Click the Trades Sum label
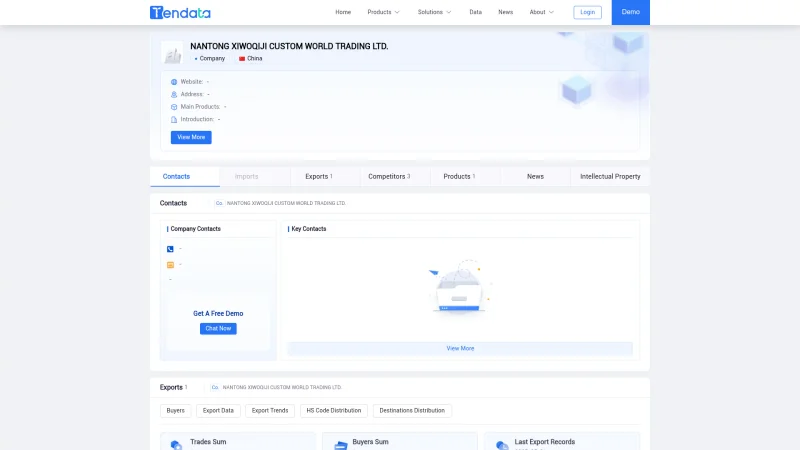Screen dimensions: 800x450 click(208, 442)
